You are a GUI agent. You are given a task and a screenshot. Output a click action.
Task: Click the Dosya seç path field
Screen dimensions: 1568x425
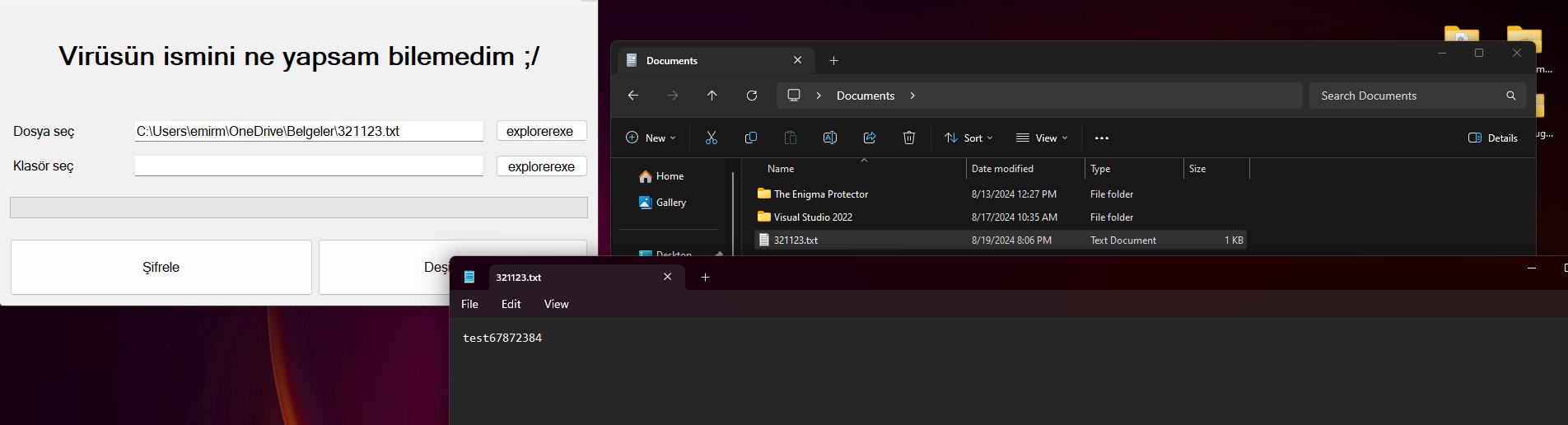[x=309, y=131]
